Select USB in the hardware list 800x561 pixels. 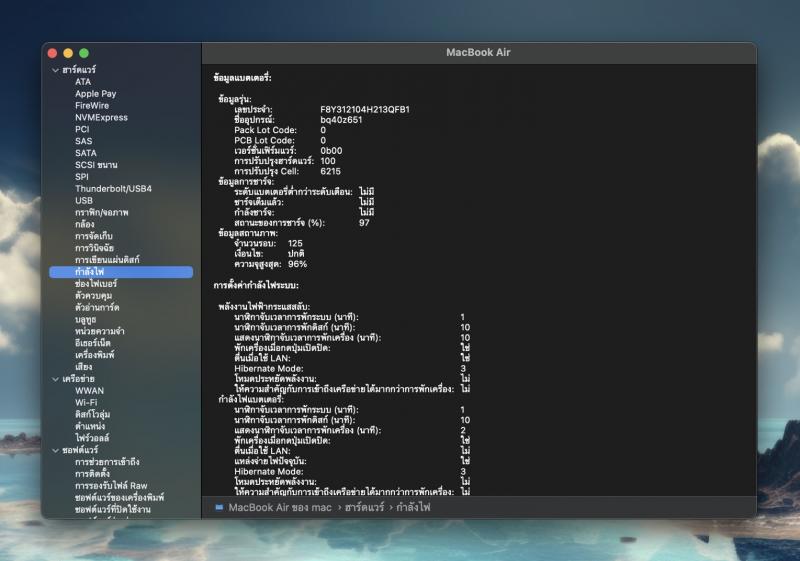click(84, 201)
